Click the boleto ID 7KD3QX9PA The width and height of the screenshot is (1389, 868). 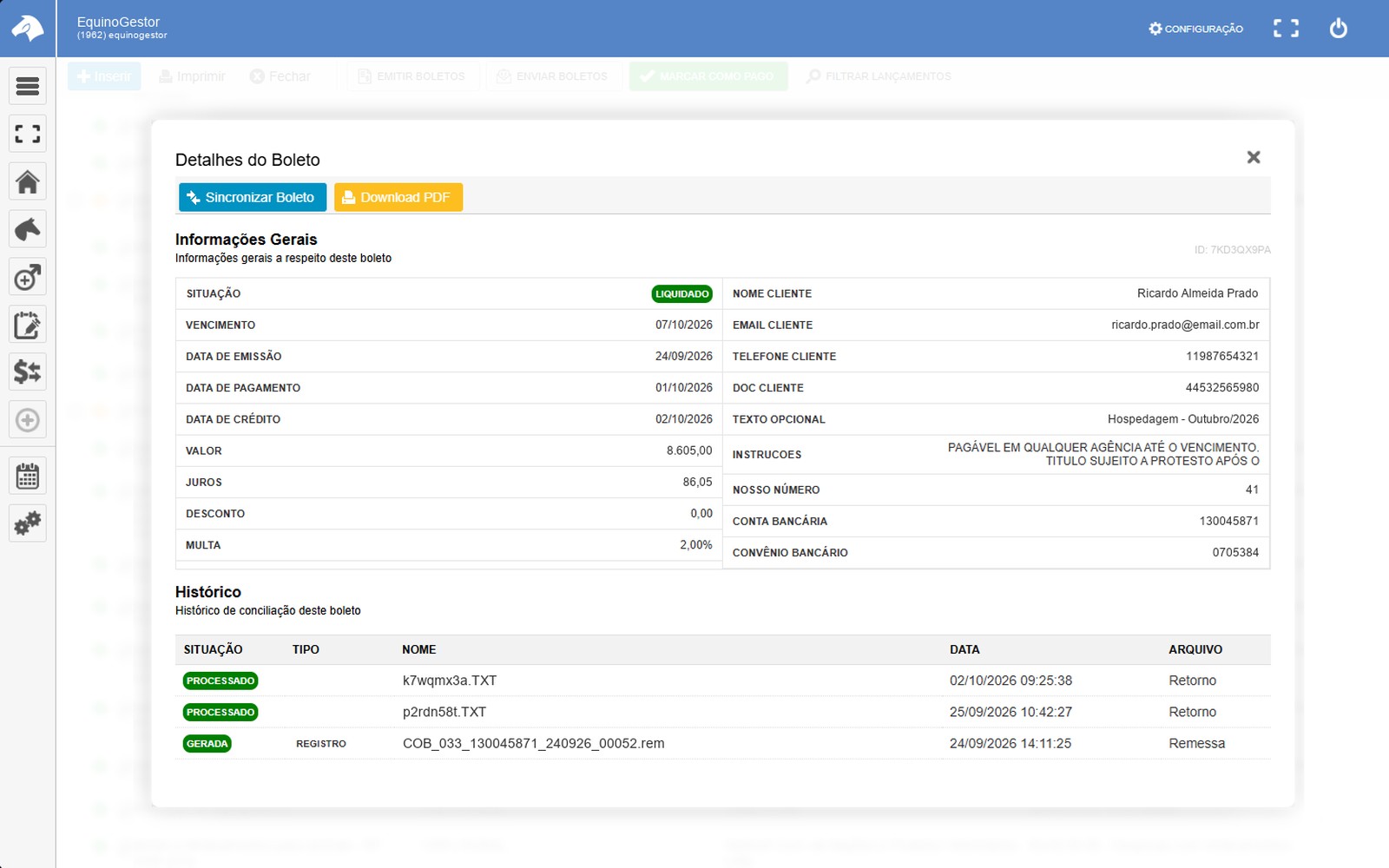tap(1232, 250)
